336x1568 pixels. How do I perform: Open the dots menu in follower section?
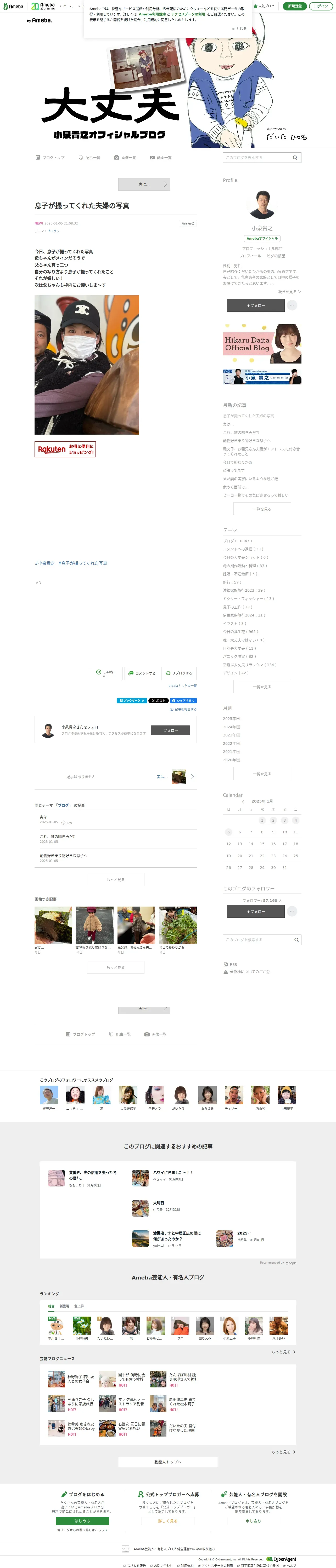pos(292,911)
